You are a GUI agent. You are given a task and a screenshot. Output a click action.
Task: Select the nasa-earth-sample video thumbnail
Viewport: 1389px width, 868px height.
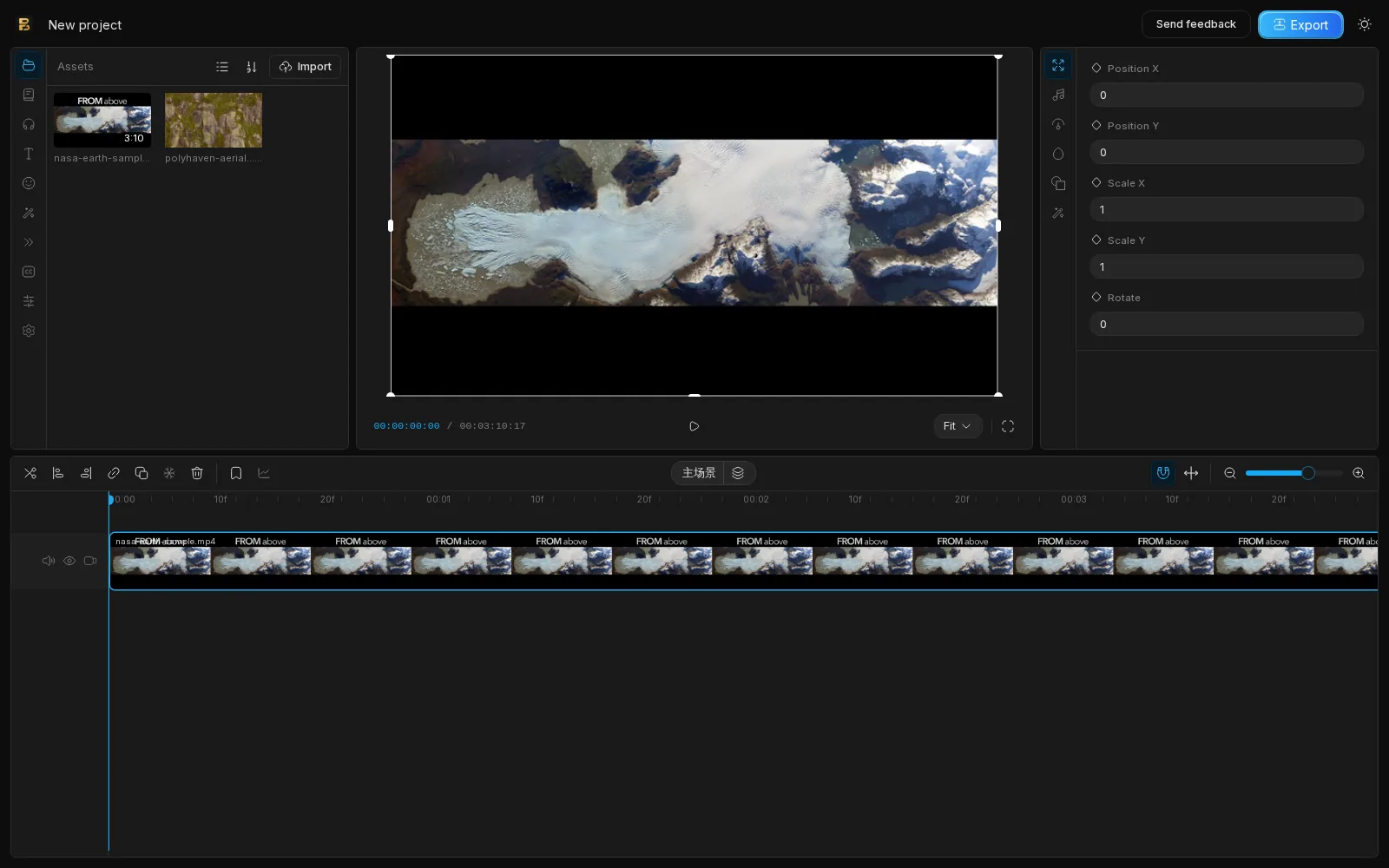(102, 120)
